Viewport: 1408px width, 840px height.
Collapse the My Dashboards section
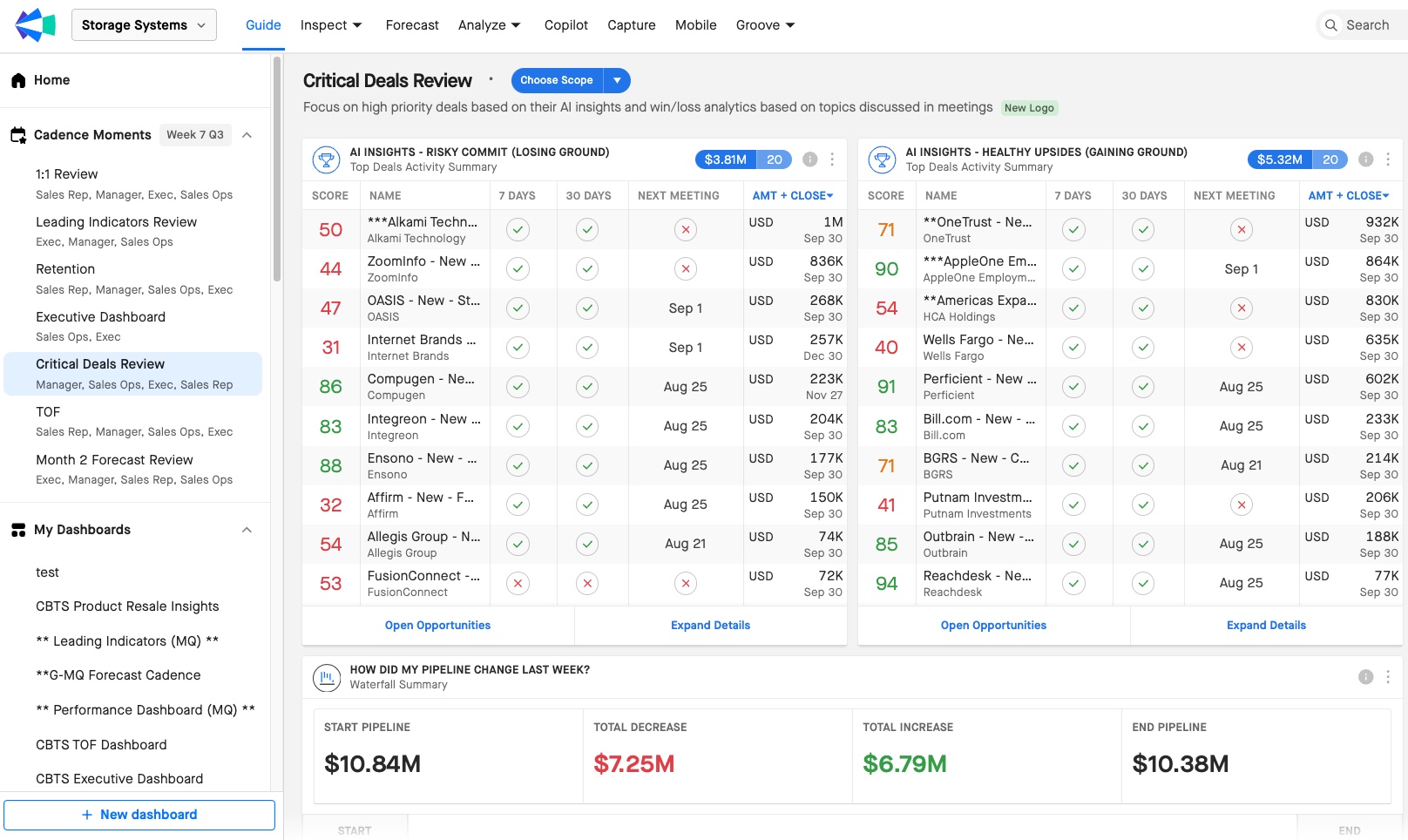[247, 530]
